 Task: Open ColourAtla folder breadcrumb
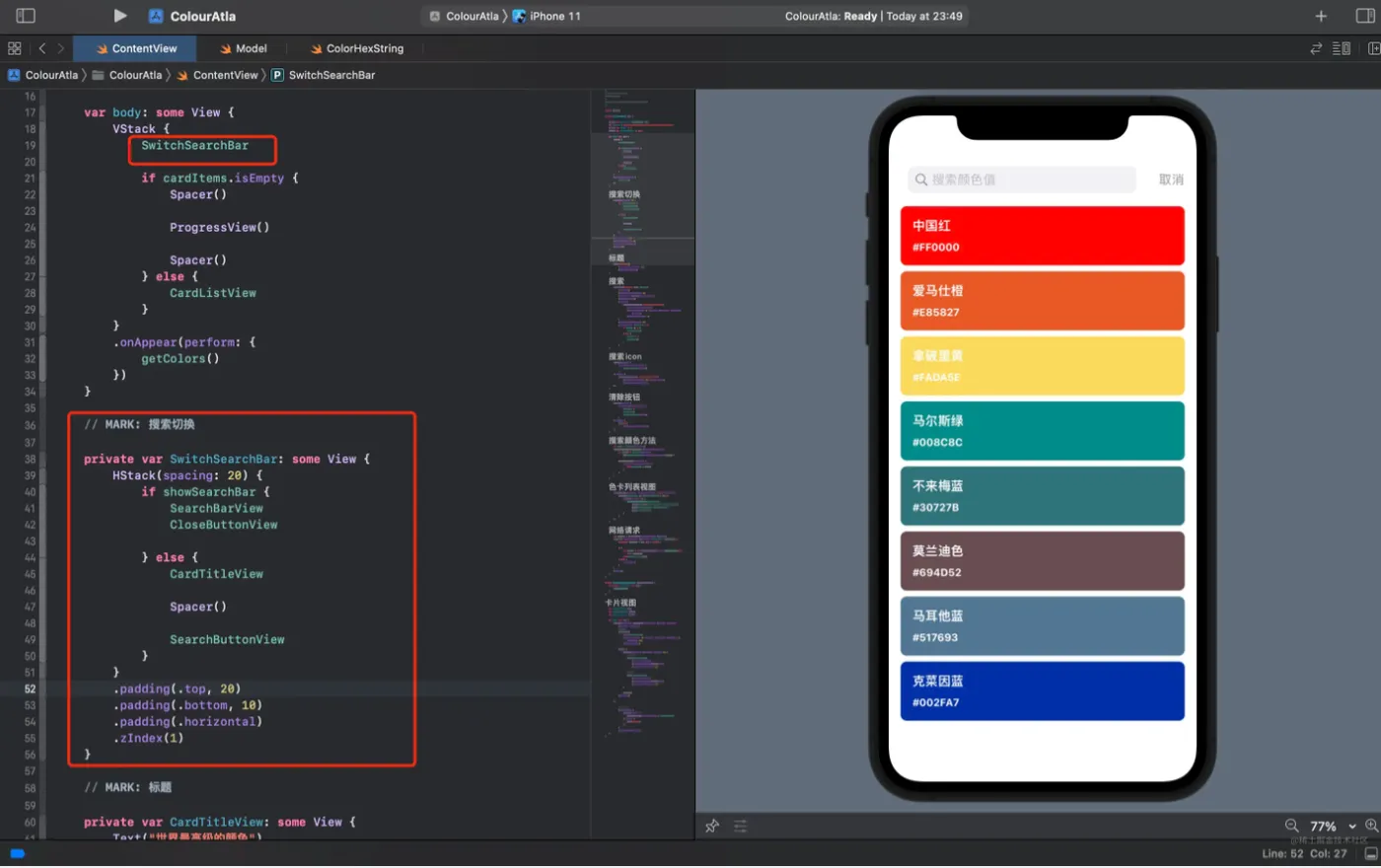coord(127,75)
